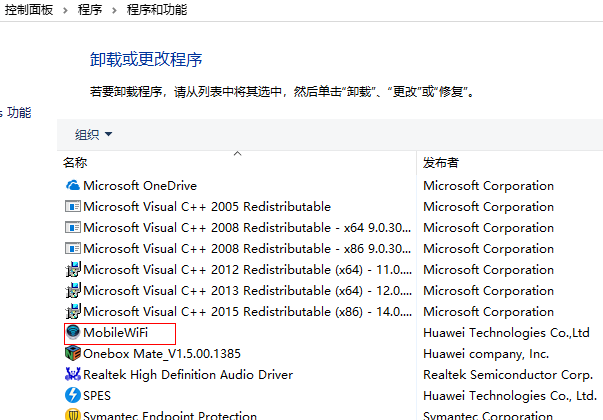The height and width of the screenshot is (420, 603).
Task: Select Visual C++ 2013 Redistributable (x64) row
Action: (x=247, y=291)
